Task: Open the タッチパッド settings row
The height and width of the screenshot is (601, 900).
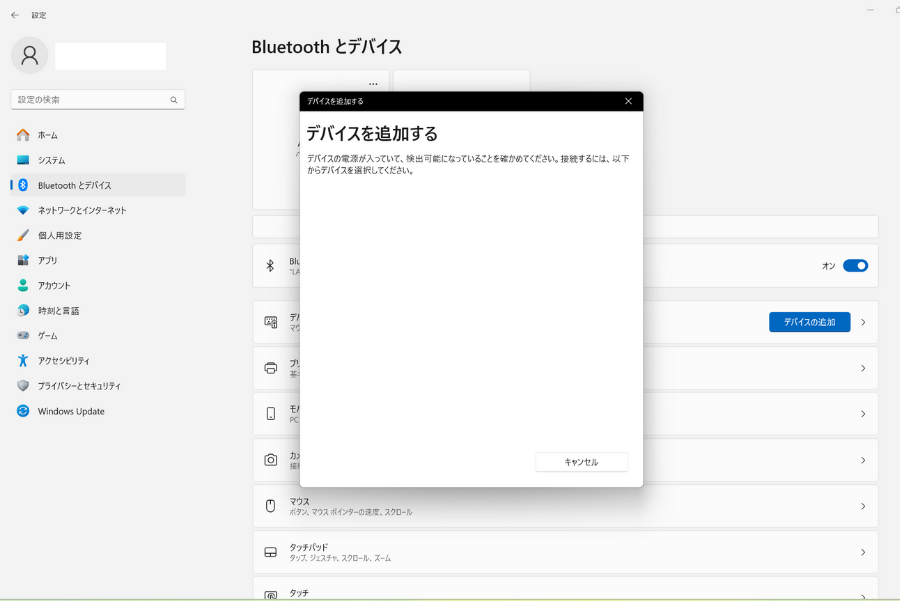Action: pos(565,552)
